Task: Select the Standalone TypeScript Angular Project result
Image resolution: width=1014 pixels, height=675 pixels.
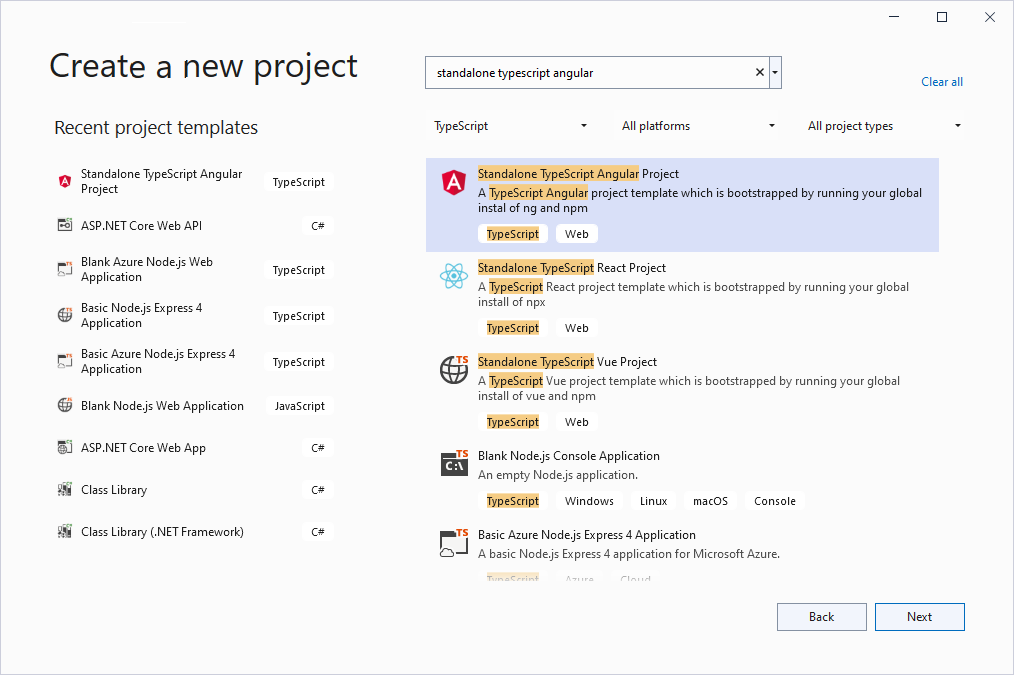Action: [682, 205]
